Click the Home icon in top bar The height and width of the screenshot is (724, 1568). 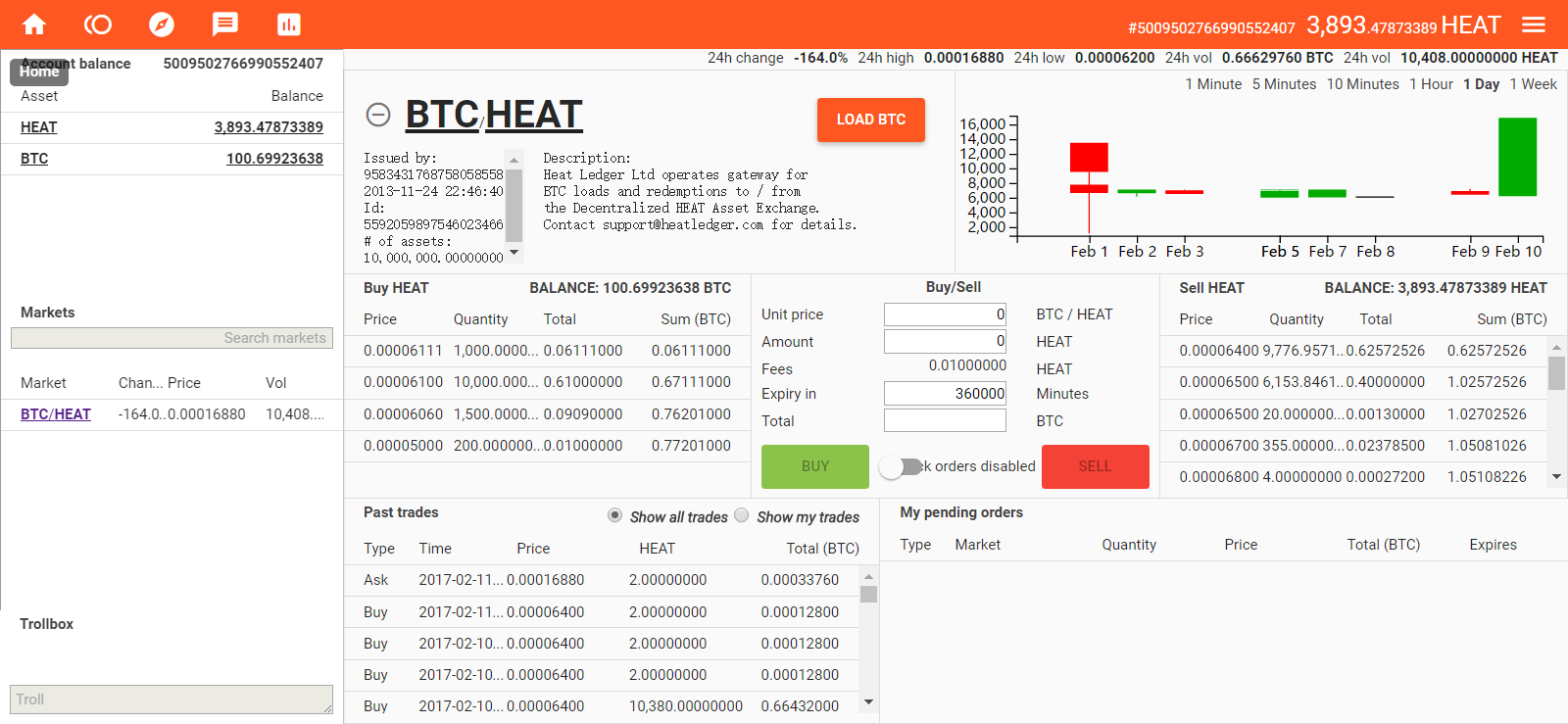(34, 24)
